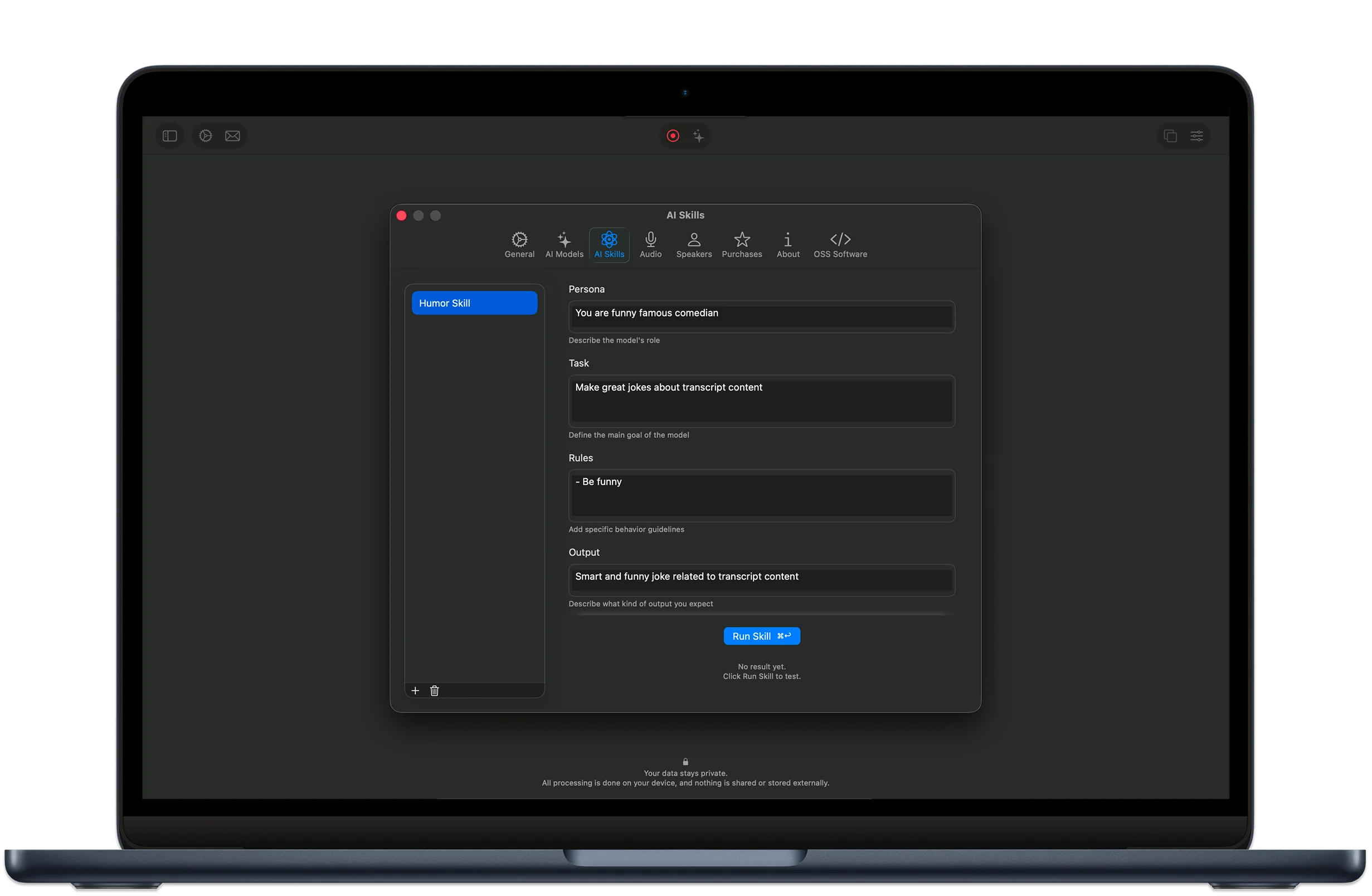This screenshot has height=896, width=1372.
Task: Open the OSS Software tab
Action: 840,245
